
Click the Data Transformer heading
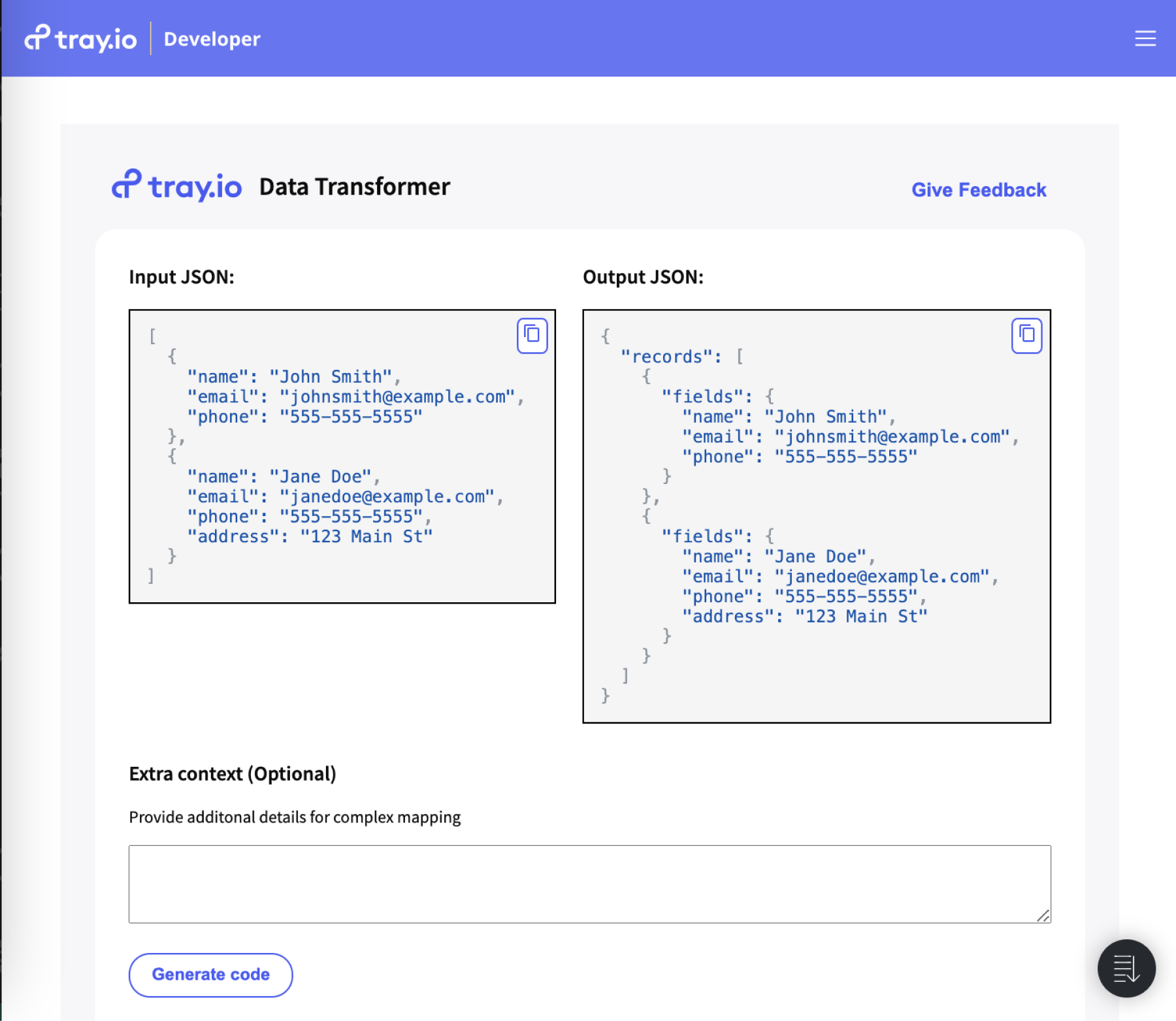tap(353, 186)
